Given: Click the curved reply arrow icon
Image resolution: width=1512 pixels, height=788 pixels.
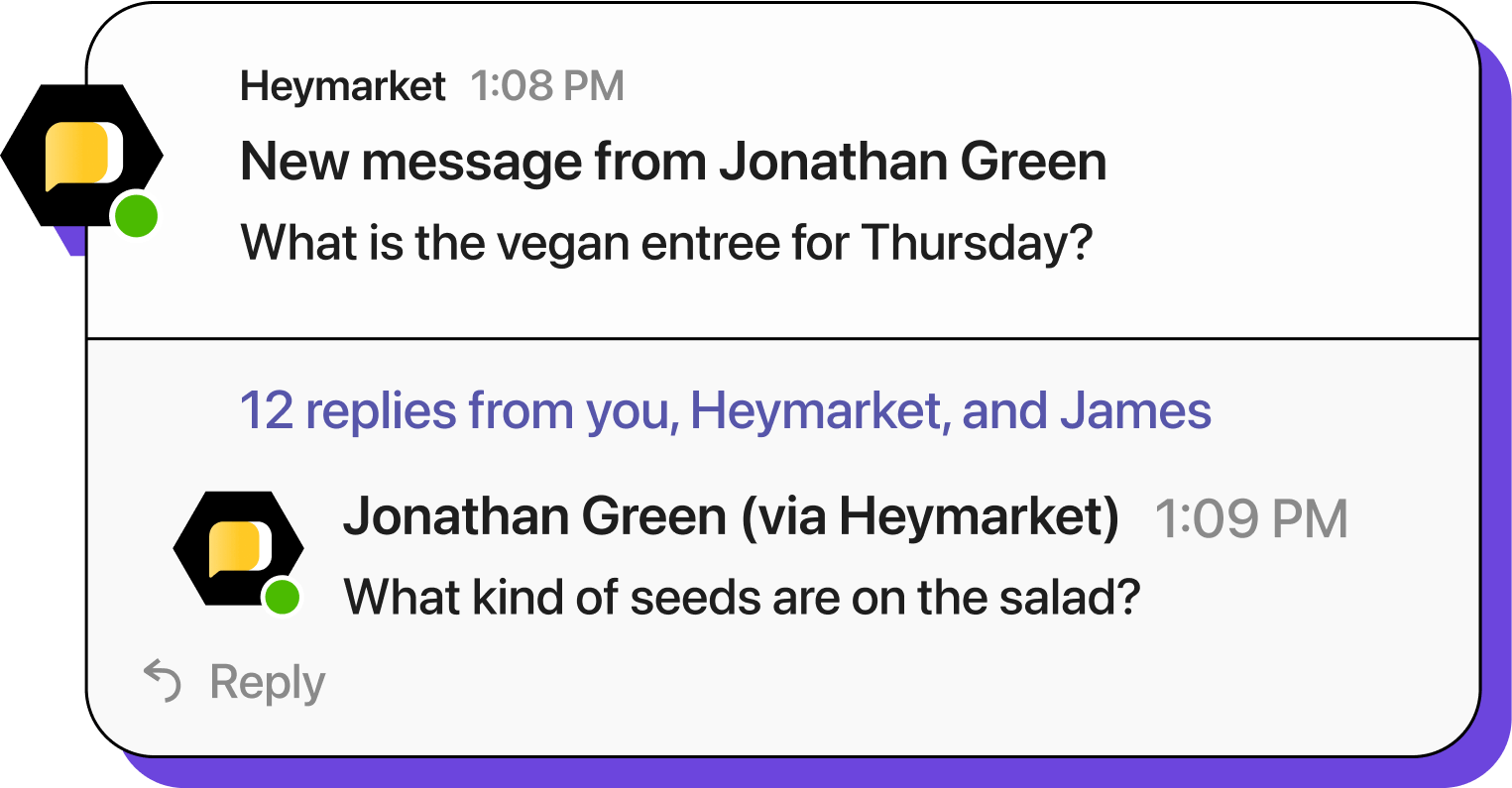Looking at the screenshot, I should pyautogui.click(x=163, y=682).
